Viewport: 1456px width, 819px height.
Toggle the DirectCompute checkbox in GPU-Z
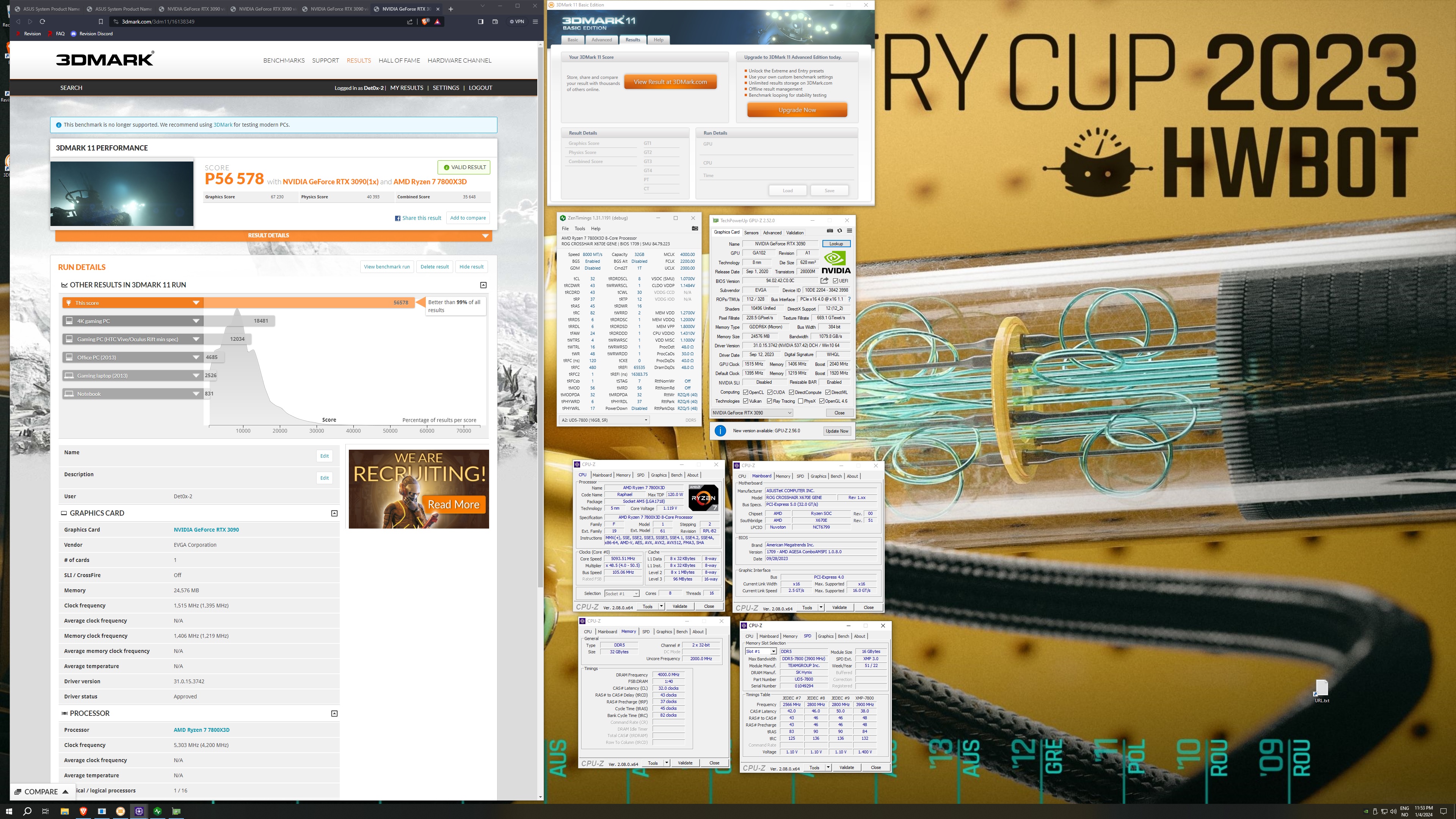coord(791,392)
